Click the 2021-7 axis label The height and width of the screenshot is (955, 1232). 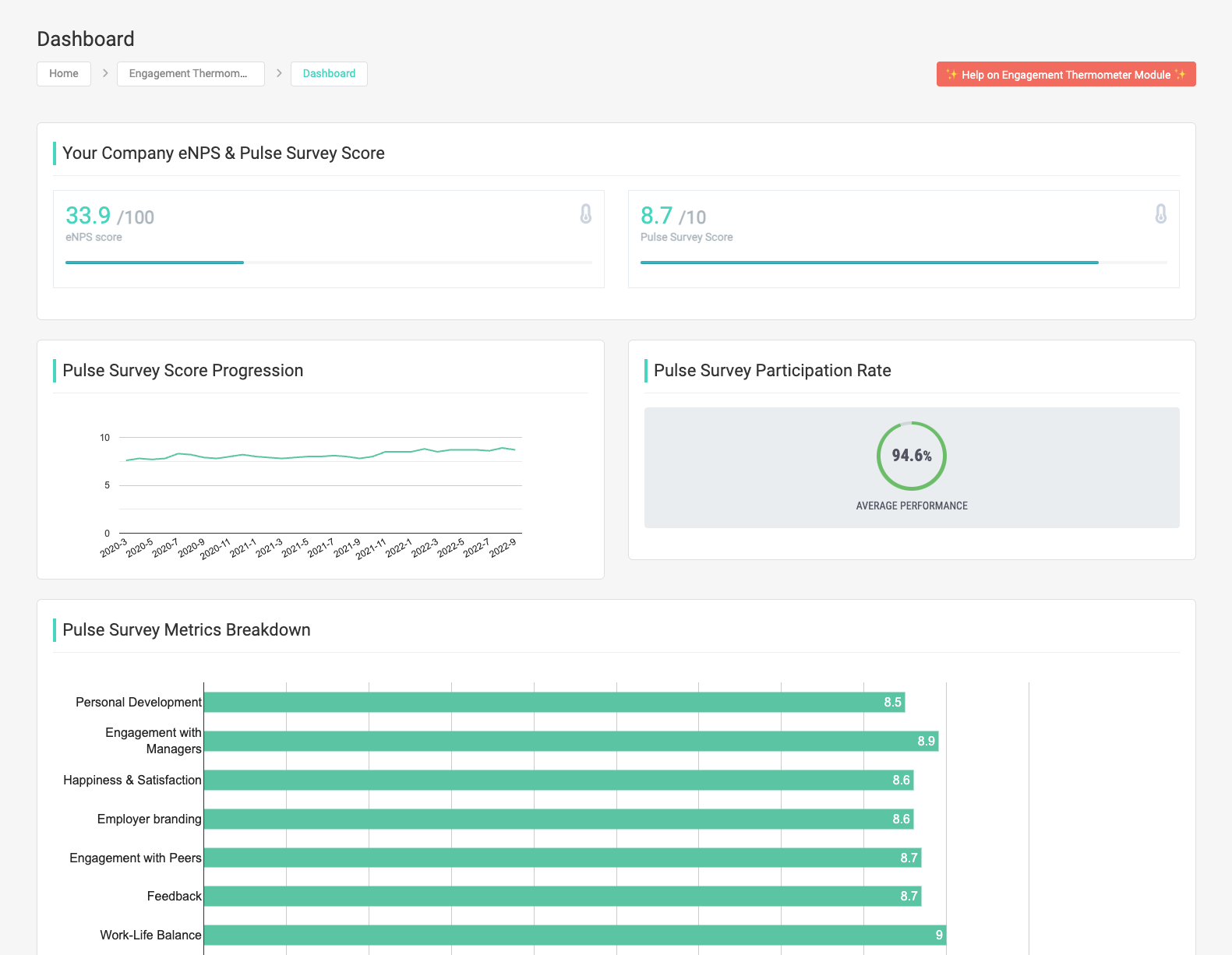[x=321, y=548]
